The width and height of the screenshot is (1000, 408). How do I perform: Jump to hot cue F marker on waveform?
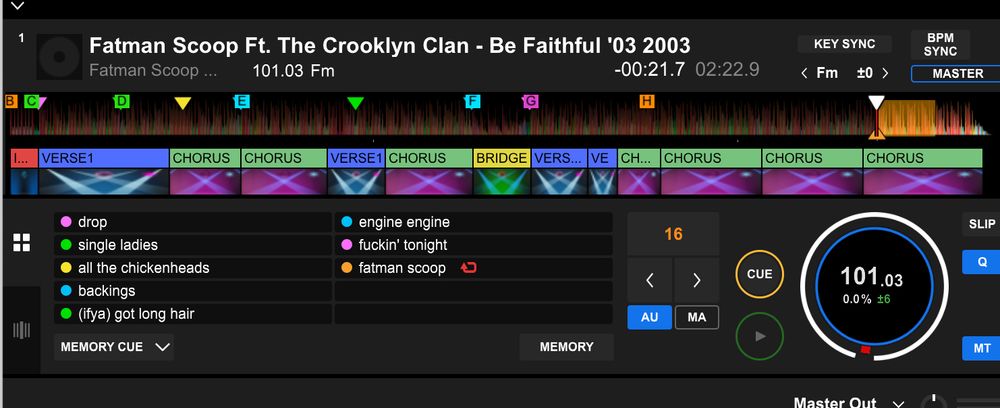(x=472, y=101)
